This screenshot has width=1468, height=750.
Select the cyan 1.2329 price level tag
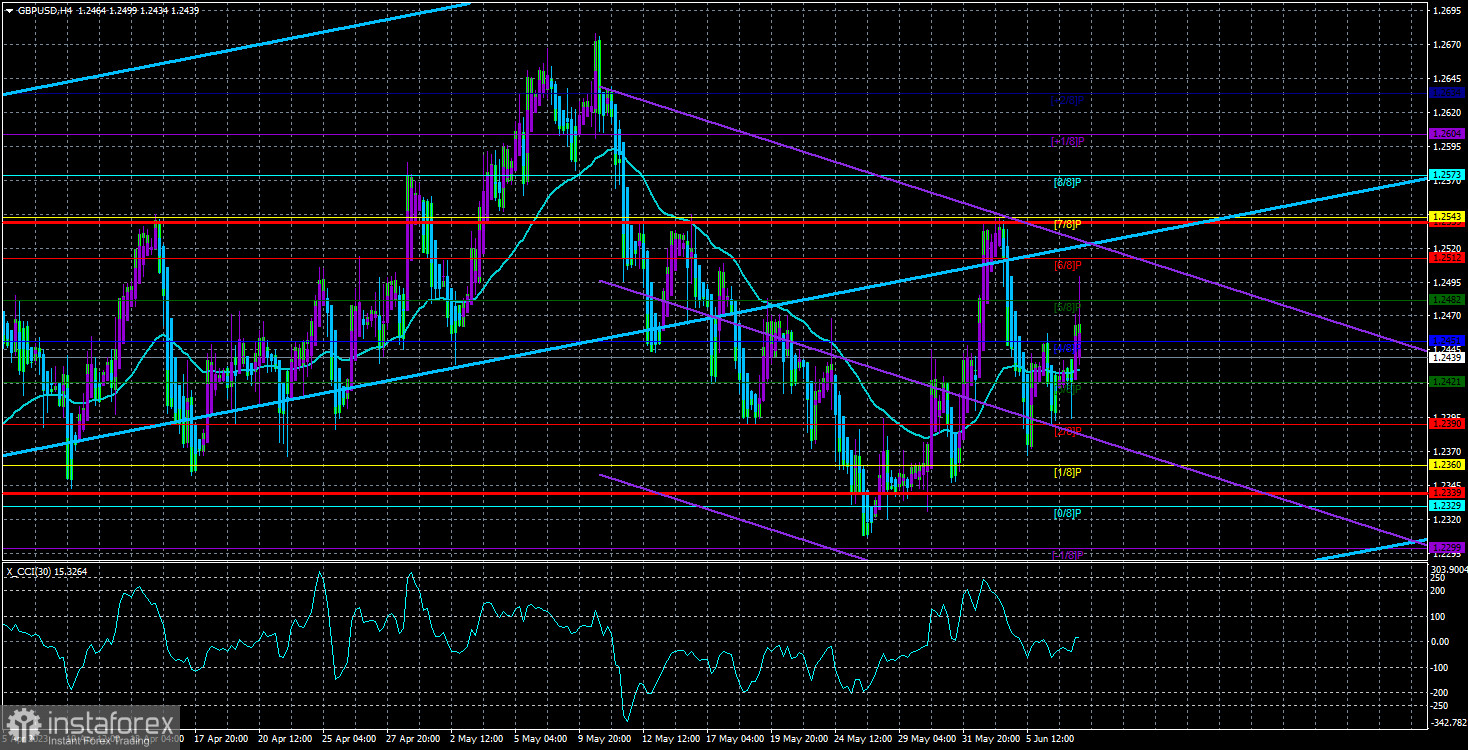1446,506
